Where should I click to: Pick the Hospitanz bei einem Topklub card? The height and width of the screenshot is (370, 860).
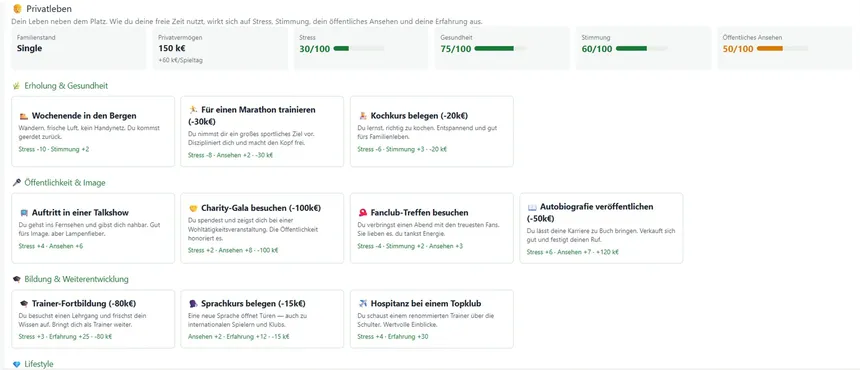tap(432, 319)
